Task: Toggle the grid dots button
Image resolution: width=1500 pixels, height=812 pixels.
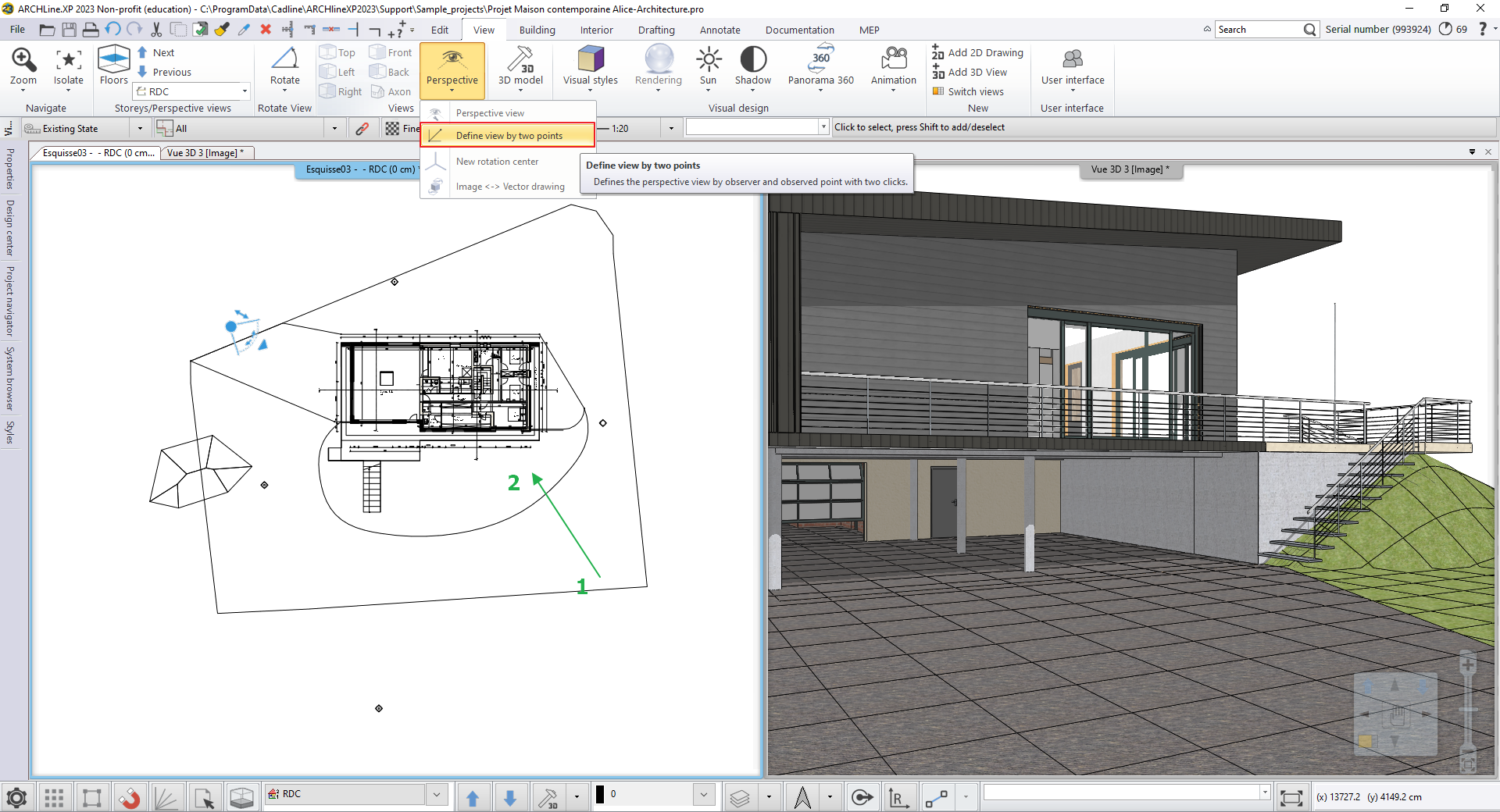Action: 54,797
